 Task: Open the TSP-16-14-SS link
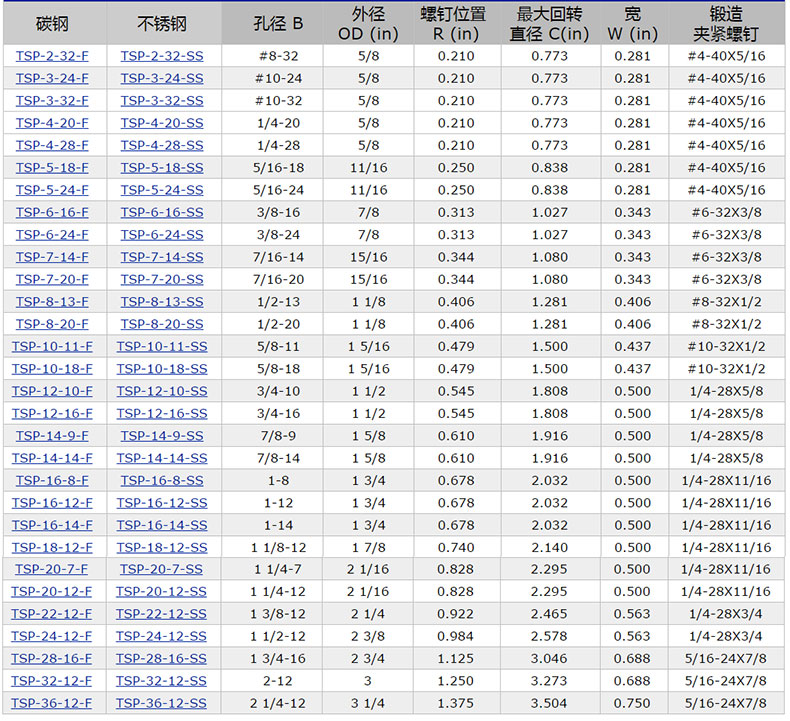161,525
